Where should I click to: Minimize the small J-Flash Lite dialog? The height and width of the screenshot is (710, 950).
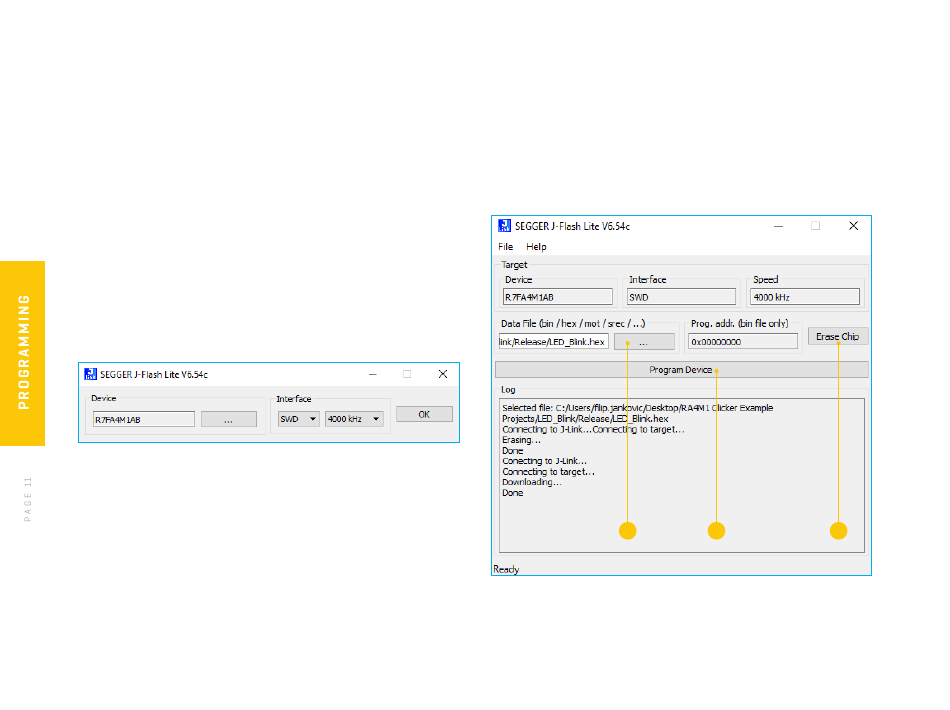point(373,374)
